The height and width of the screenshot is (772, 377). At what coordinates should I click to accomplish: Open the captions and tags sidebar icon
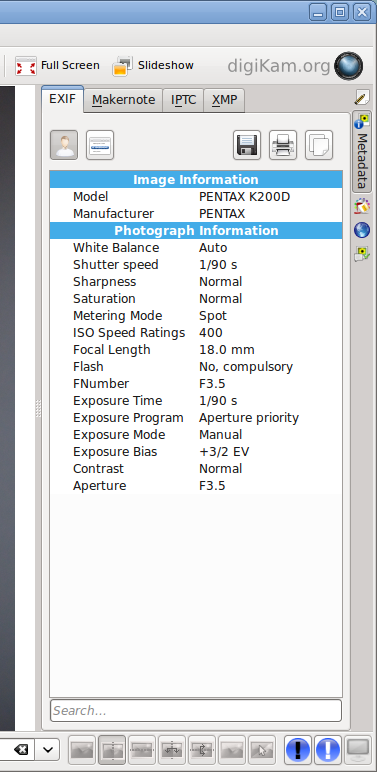tap(362, 254)
